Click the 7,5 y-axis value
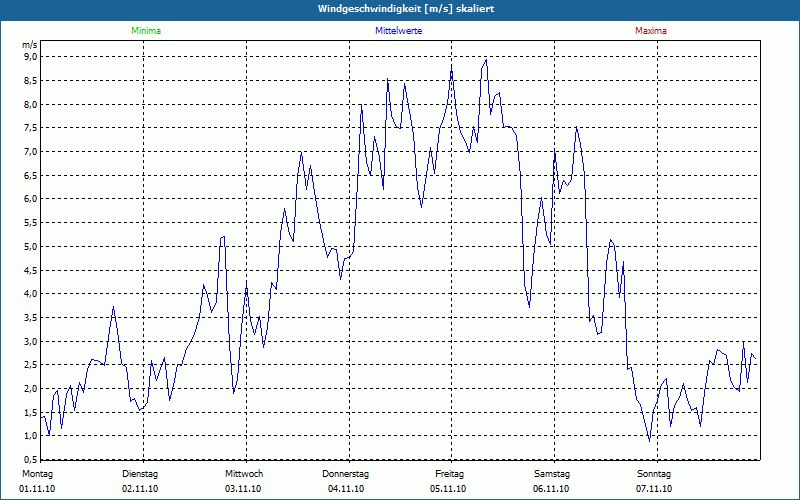Screen dimensions: 800x500 coord(31,128)
